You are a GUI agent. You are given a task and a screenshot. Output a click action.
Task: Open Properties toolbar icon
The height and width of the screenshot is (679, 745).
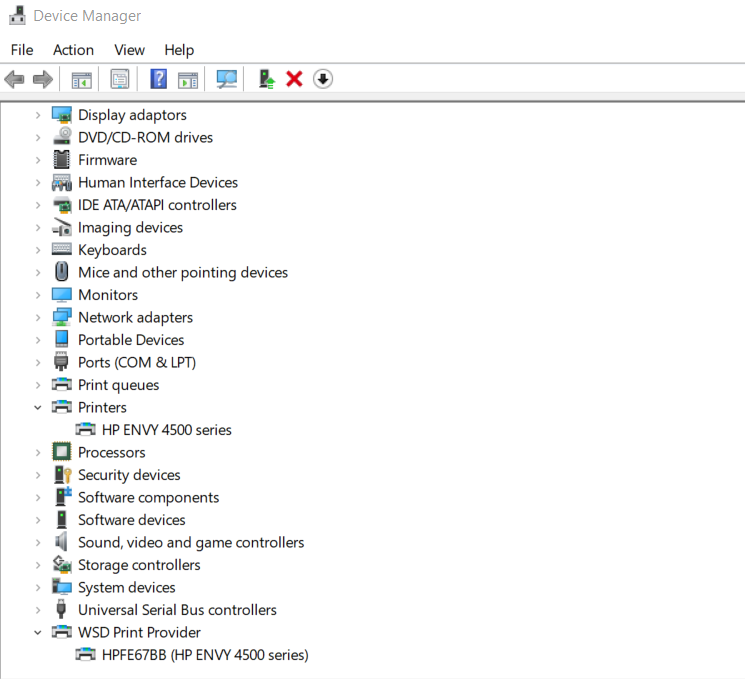pos(120,79)
